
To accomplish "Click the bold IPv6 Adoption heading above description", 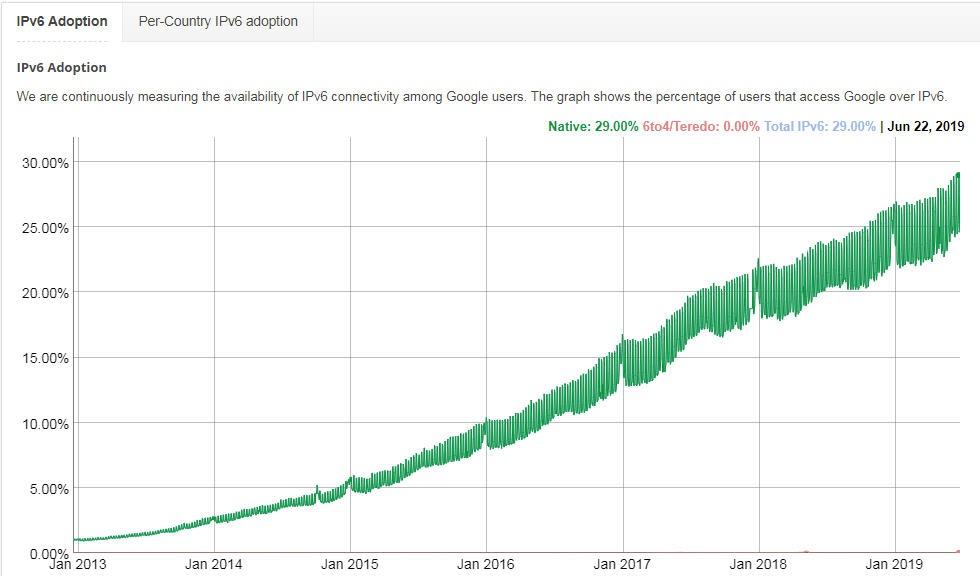I will pyautogui.click(x=62, y=68).
